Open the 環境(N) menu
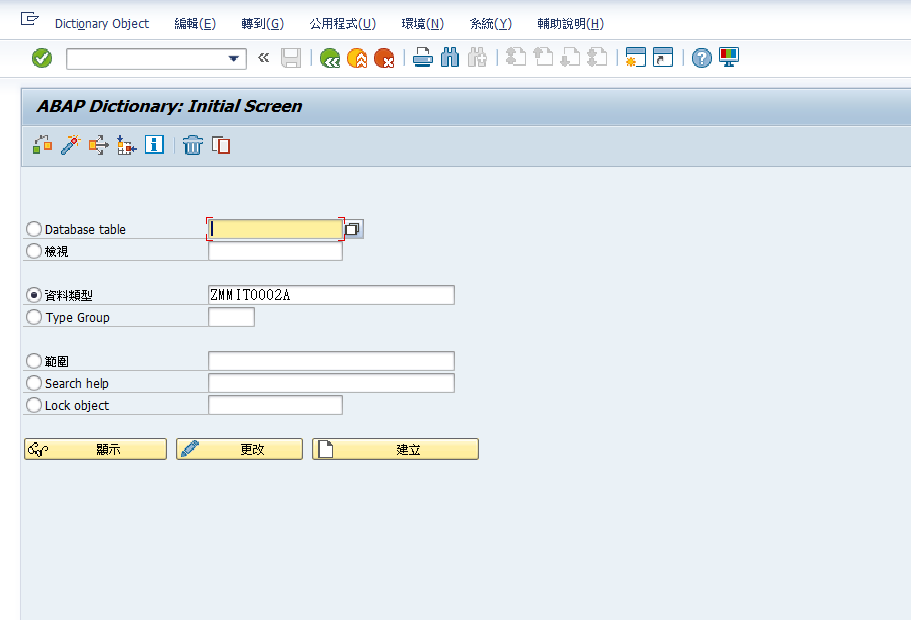 (x=421, y=22)
